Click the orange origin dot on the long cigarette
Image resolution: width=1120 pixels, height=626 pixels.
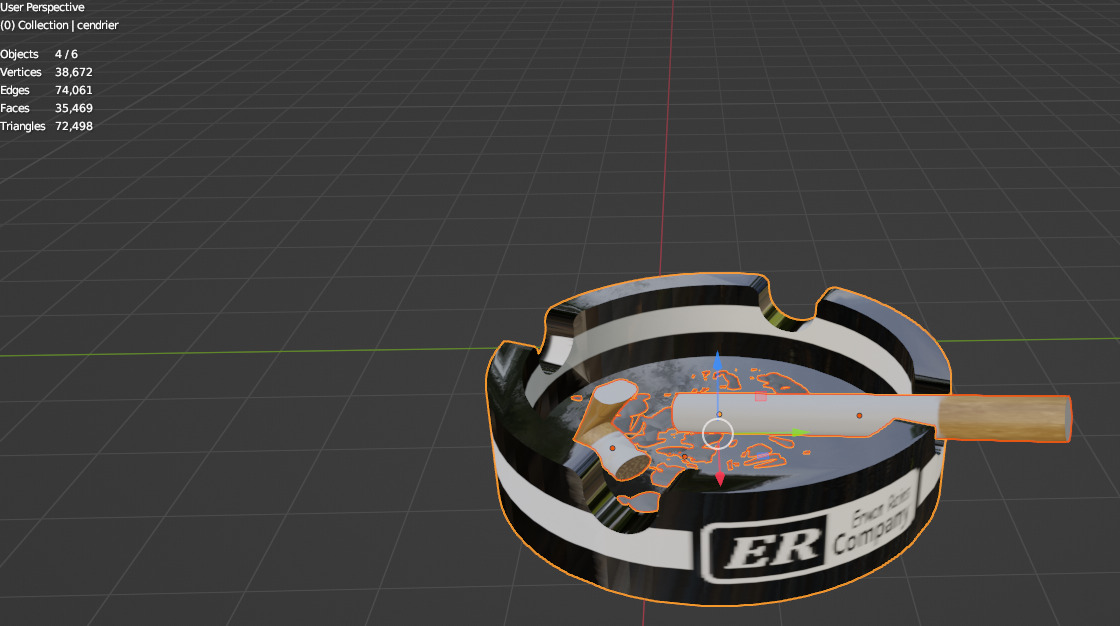859,415
